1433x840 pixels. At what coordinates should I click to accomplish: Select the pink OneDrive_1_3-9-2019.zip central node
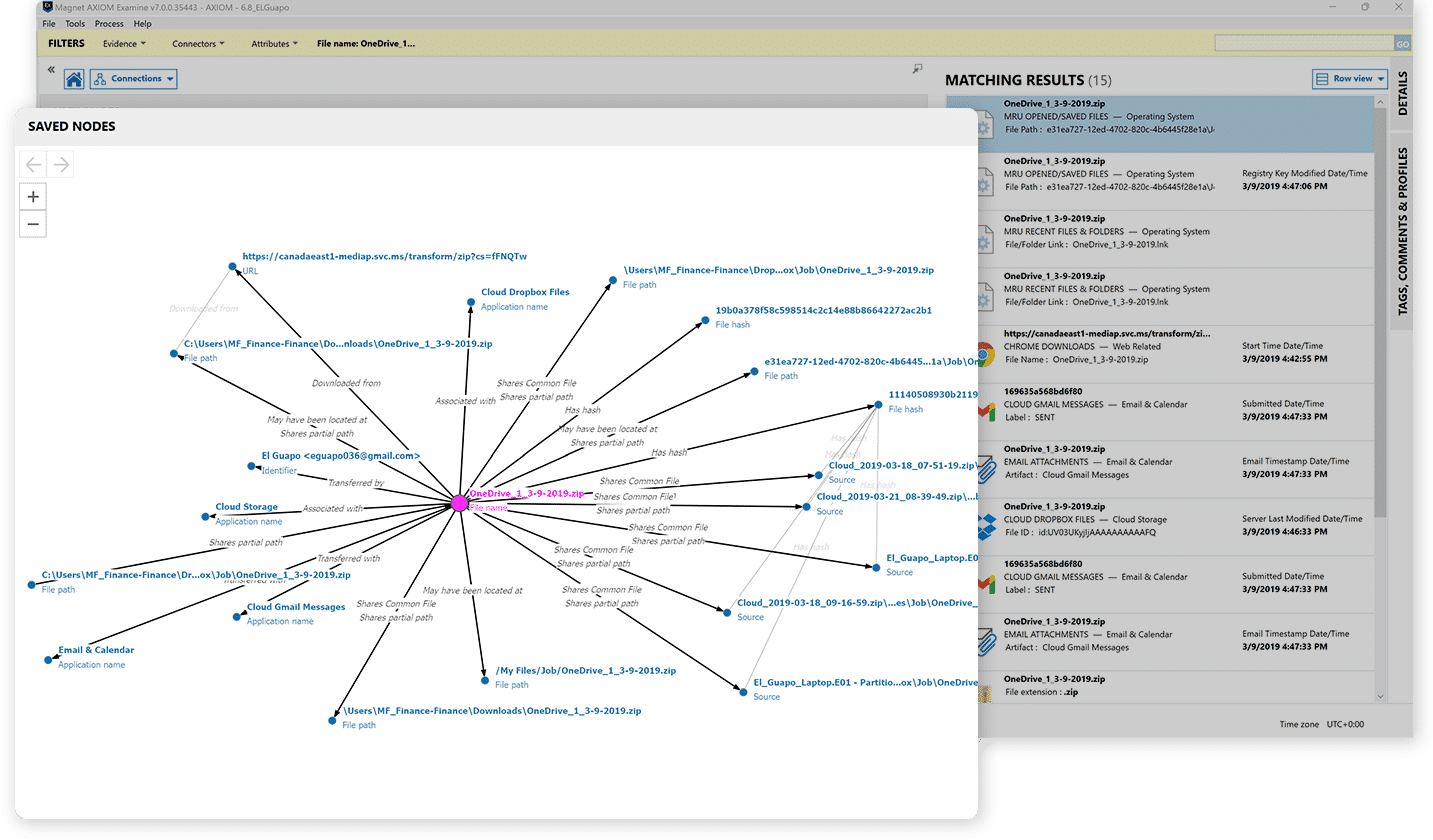tap(459, 503)
